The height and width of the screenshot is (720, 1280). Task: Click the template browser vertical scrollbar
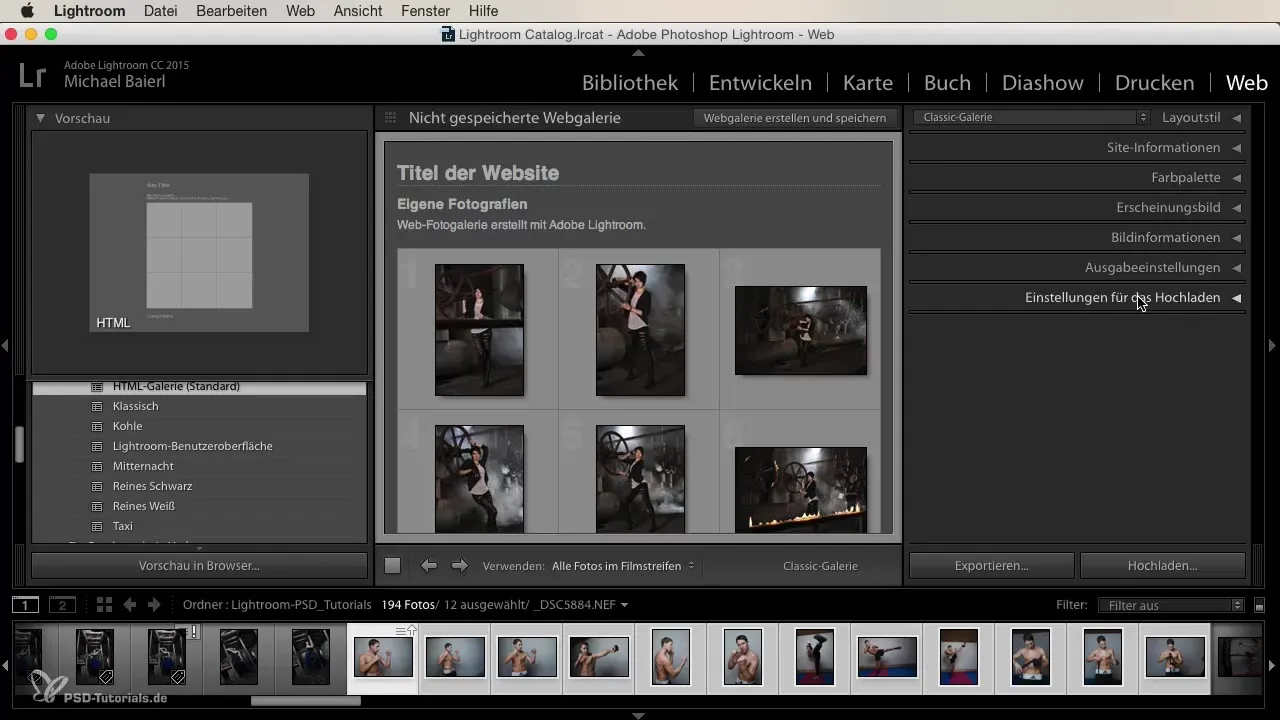[x=18, y=444]
